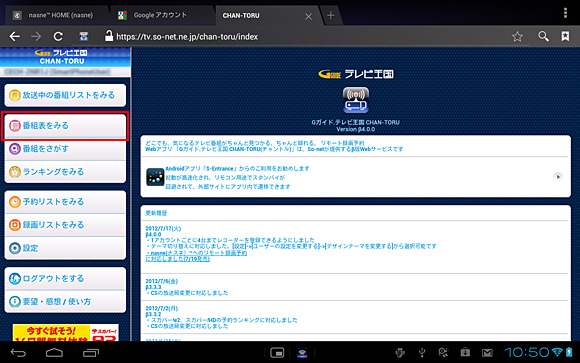580x363 pixels.
Task: Tap the 10:50 clock in status bar
Action: (527, 352)
